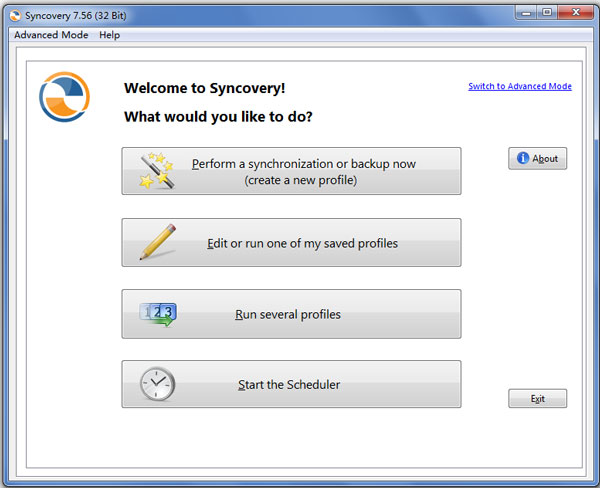The image size is (600, 488).
Task: Start a new synchronization or backup profile
Action: click(x=292, y=171)
